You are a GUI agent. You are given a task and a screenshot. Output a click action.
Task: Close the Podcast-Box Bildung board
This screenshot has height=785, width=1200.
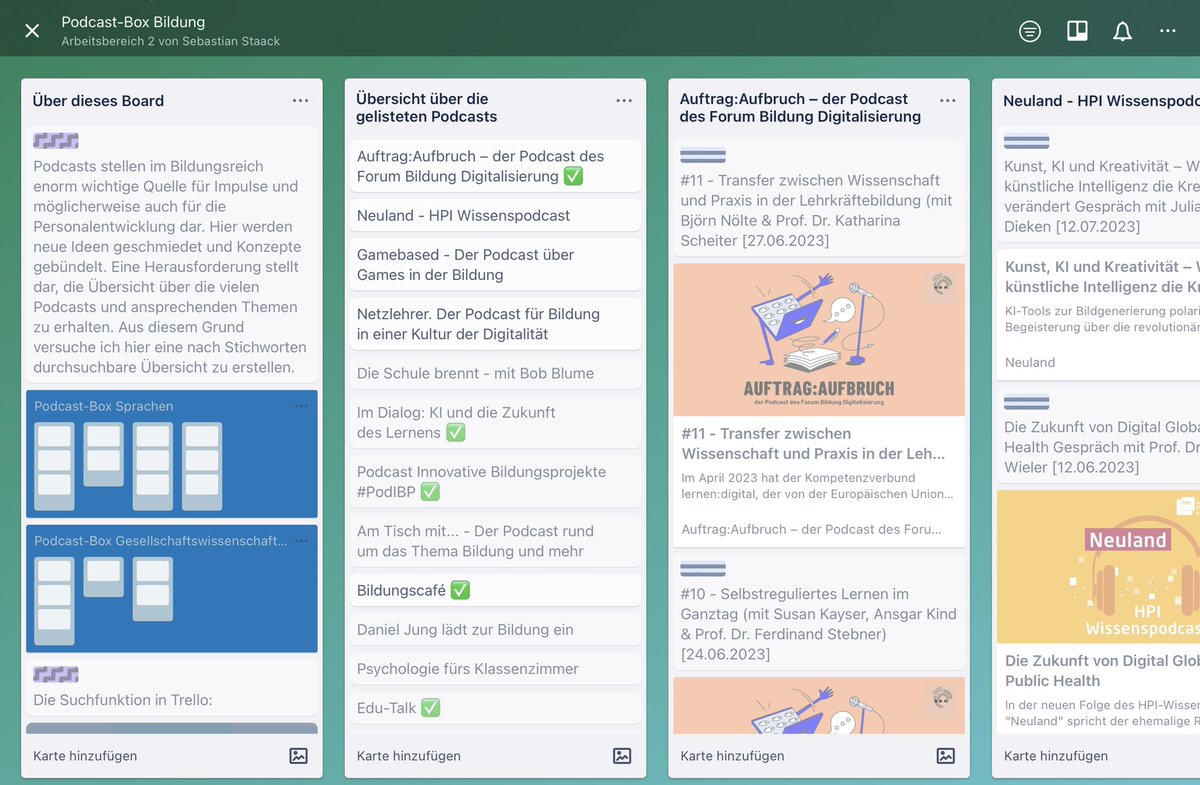pos(32,31)
